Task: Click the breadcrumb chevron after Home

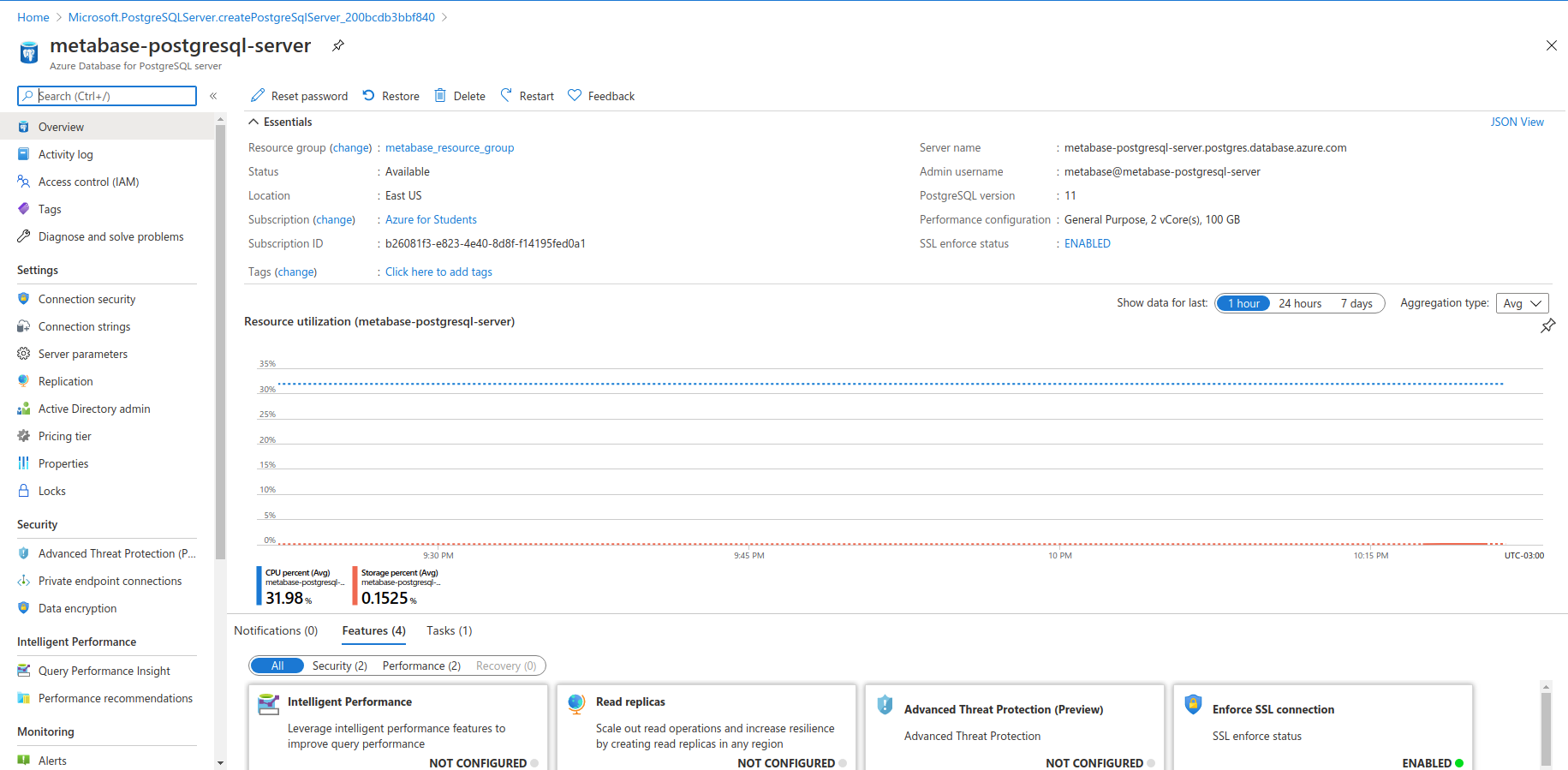Action: (59, 17)
